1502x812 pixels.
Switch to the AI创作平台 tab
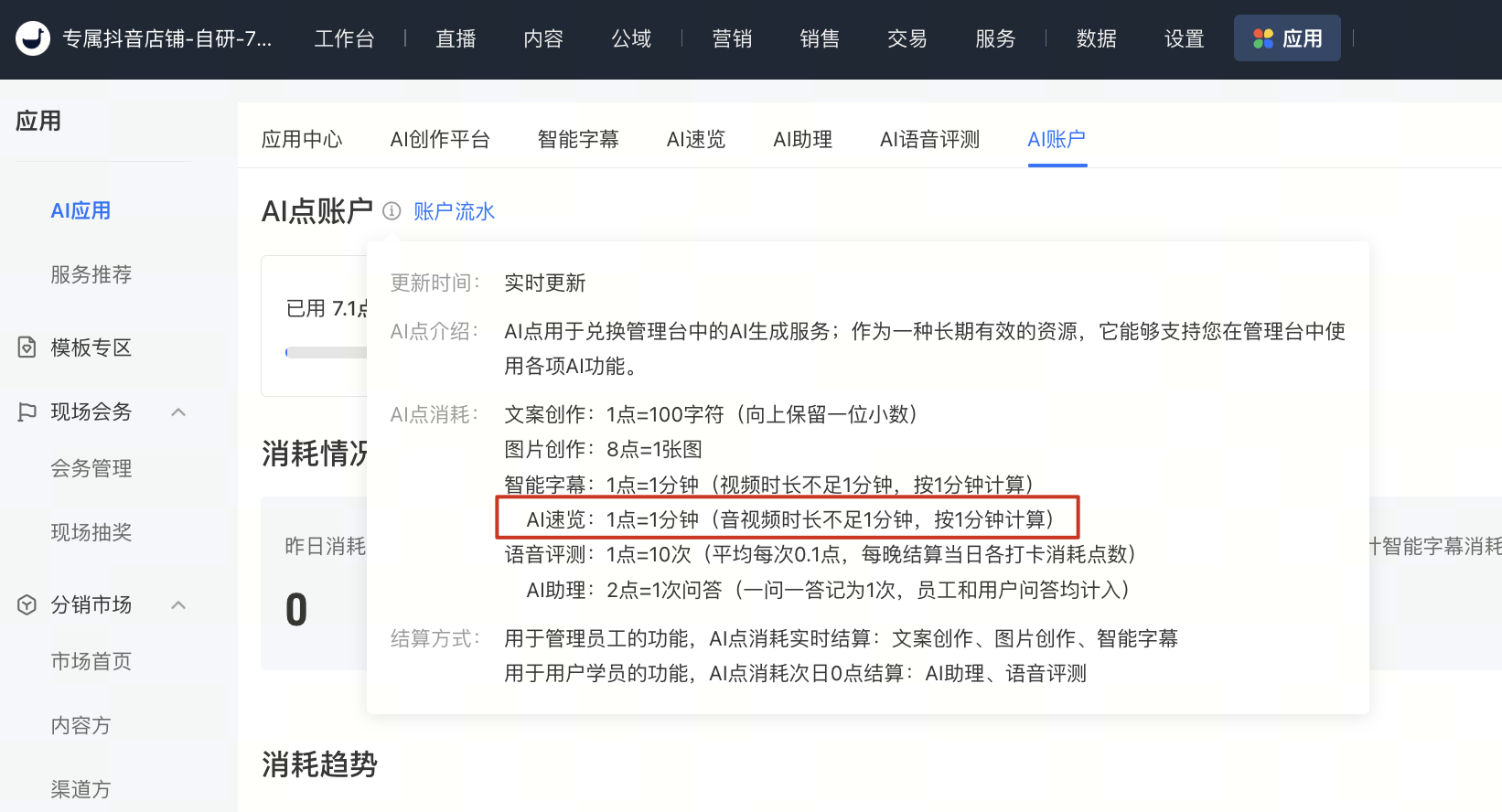[440, 139]
